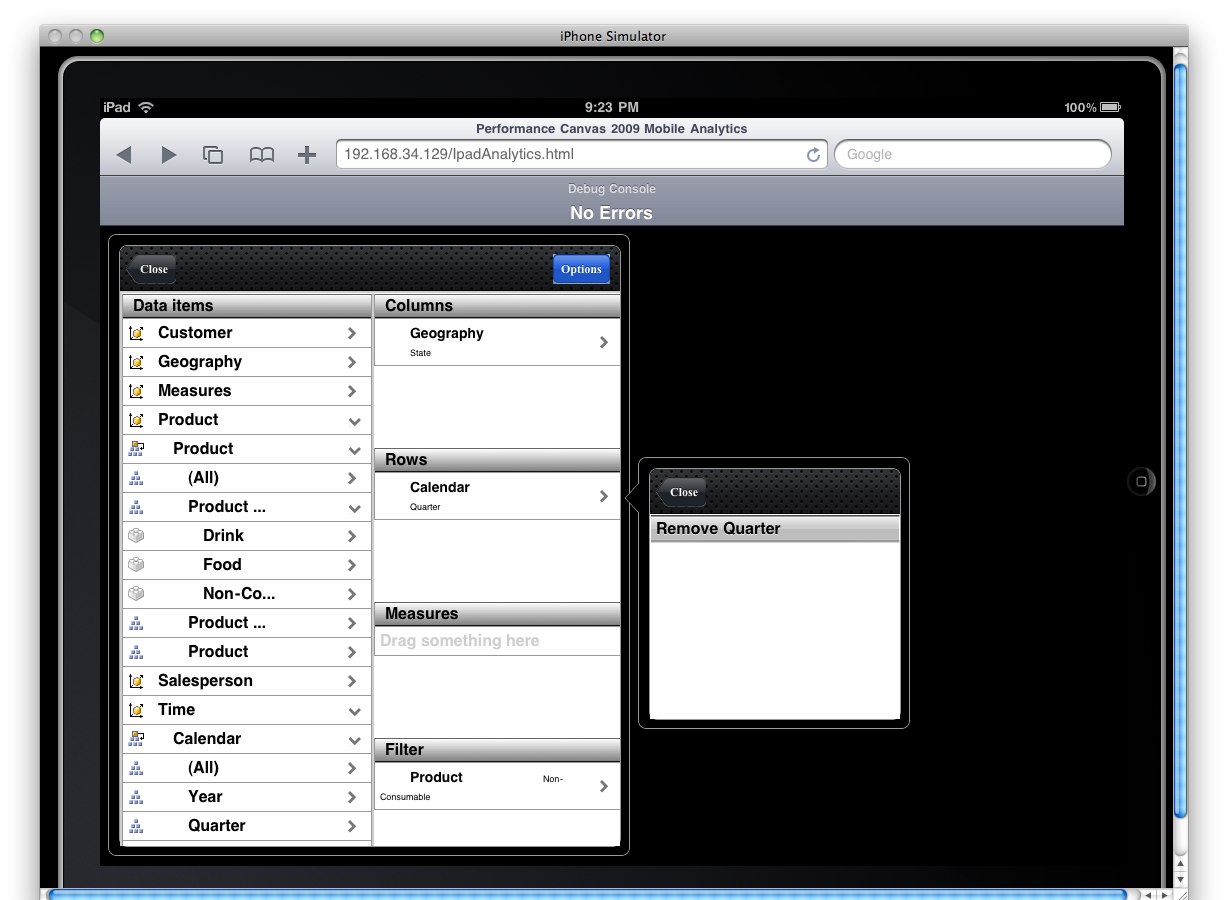
Task: Click the Measures dimension icon
Action: click(x=136, y=391)
